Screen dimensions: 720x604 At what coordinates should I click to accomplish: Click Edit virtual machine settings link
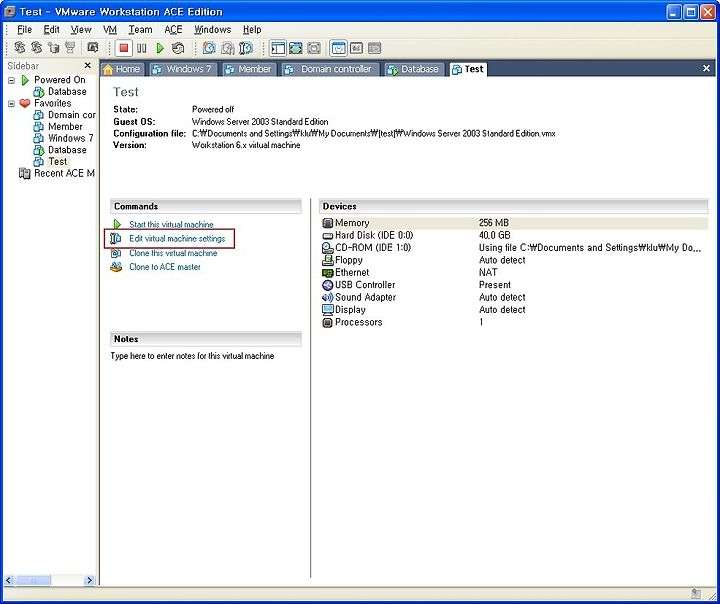[x=177, y=239]
